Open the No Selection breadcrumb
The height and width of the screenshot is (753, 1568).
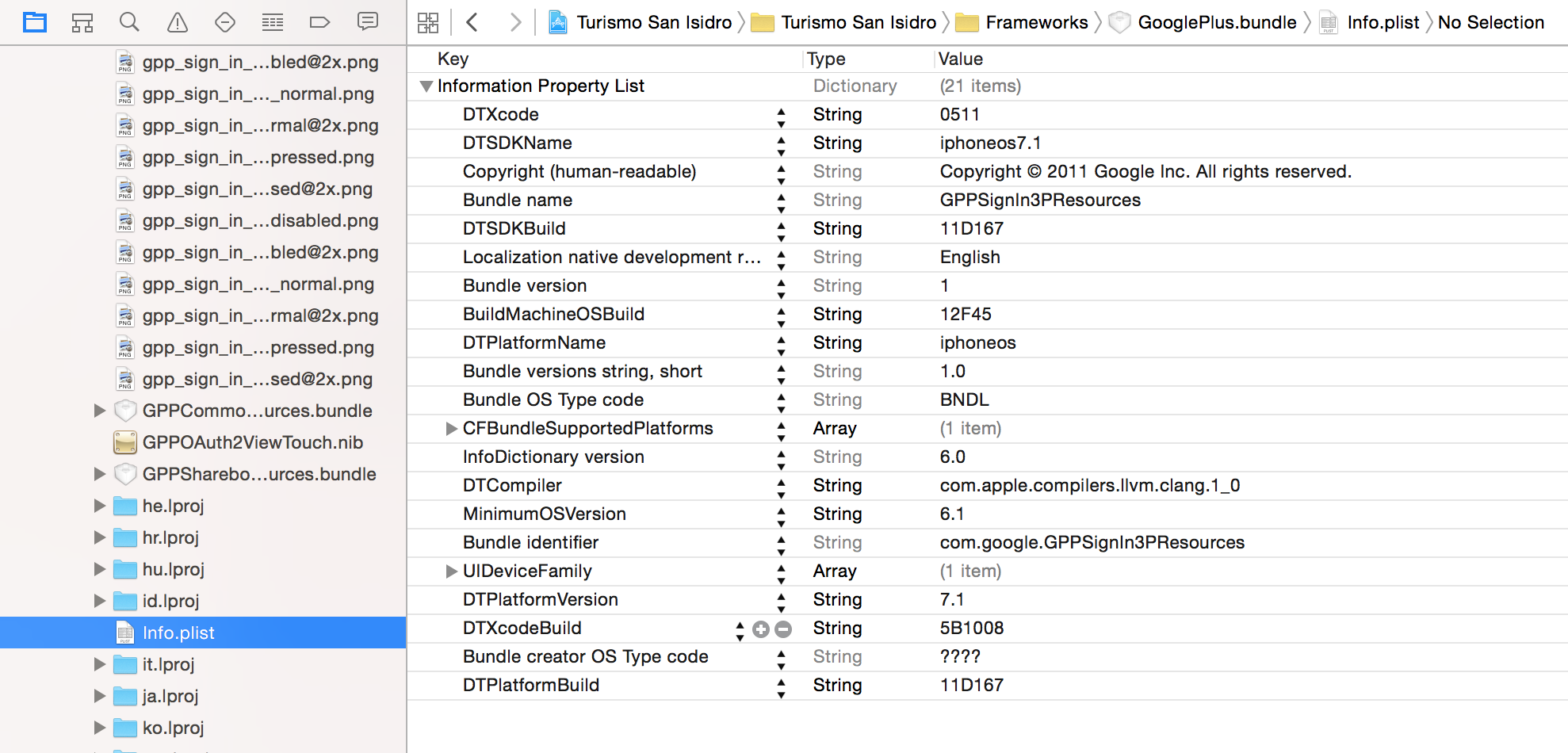(x=1491, y=22)
